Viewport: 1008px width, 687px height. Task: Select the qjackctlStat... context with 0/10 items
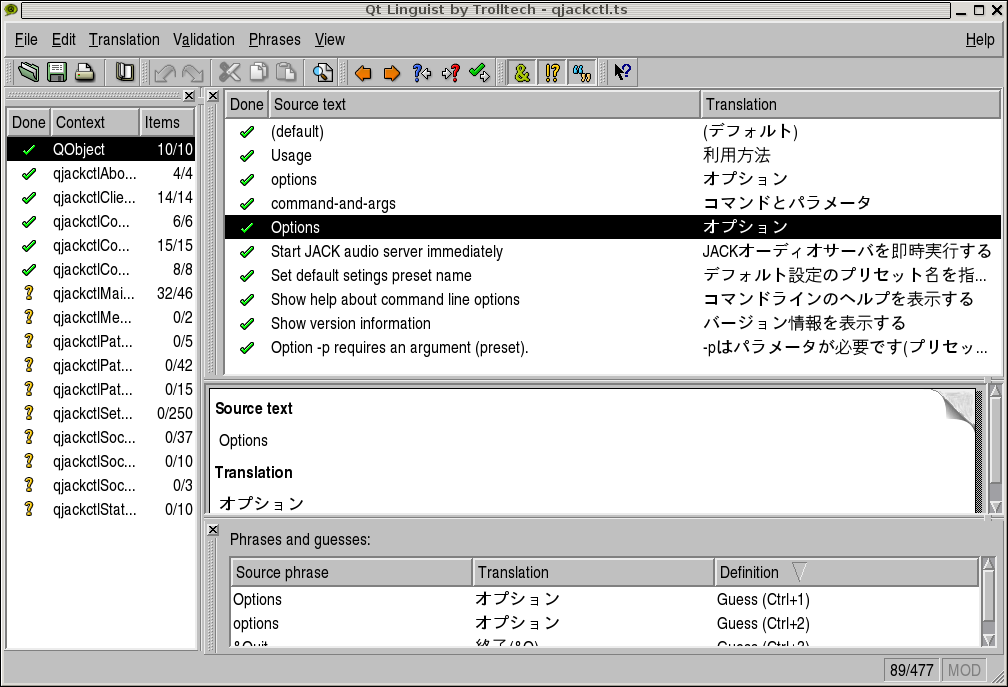point(101,510)
